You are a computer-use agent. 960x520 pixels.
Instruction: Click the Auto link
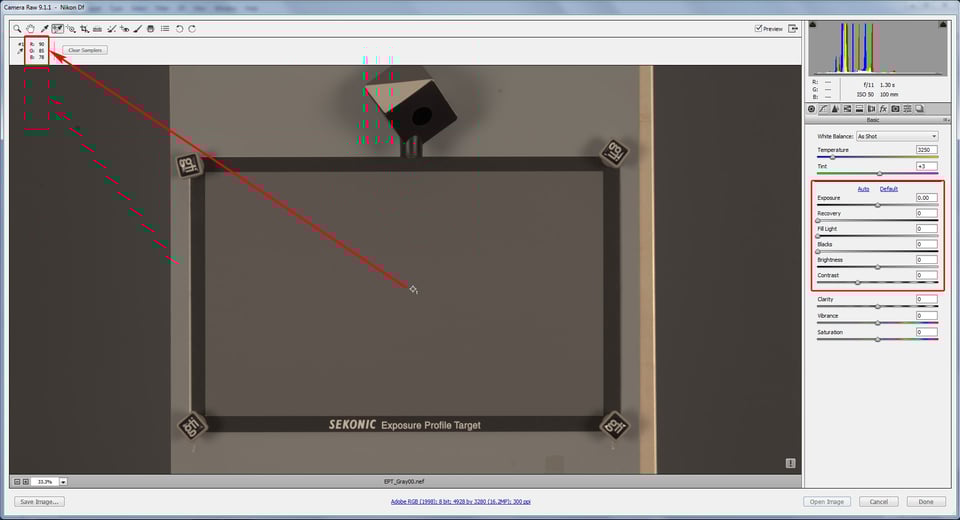point(863,189)
